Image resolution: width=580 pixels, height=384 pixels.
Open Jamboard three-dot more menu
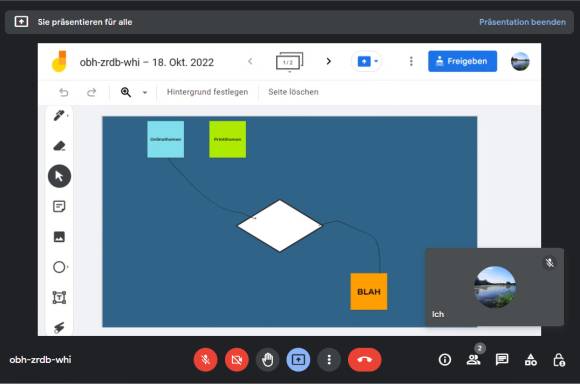coord(411,61)
